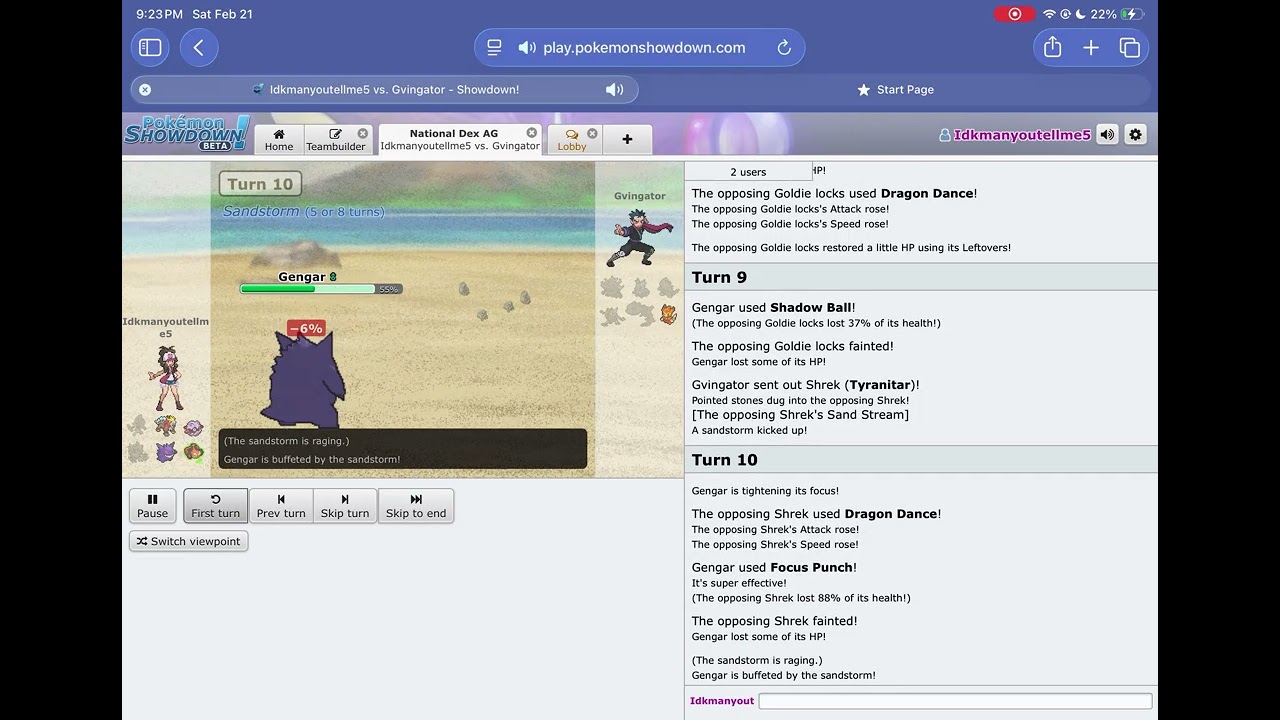Tap the red screen recording indicator
The width and height of the screenshot is (1280, 720).
(x=1014, y=14)
